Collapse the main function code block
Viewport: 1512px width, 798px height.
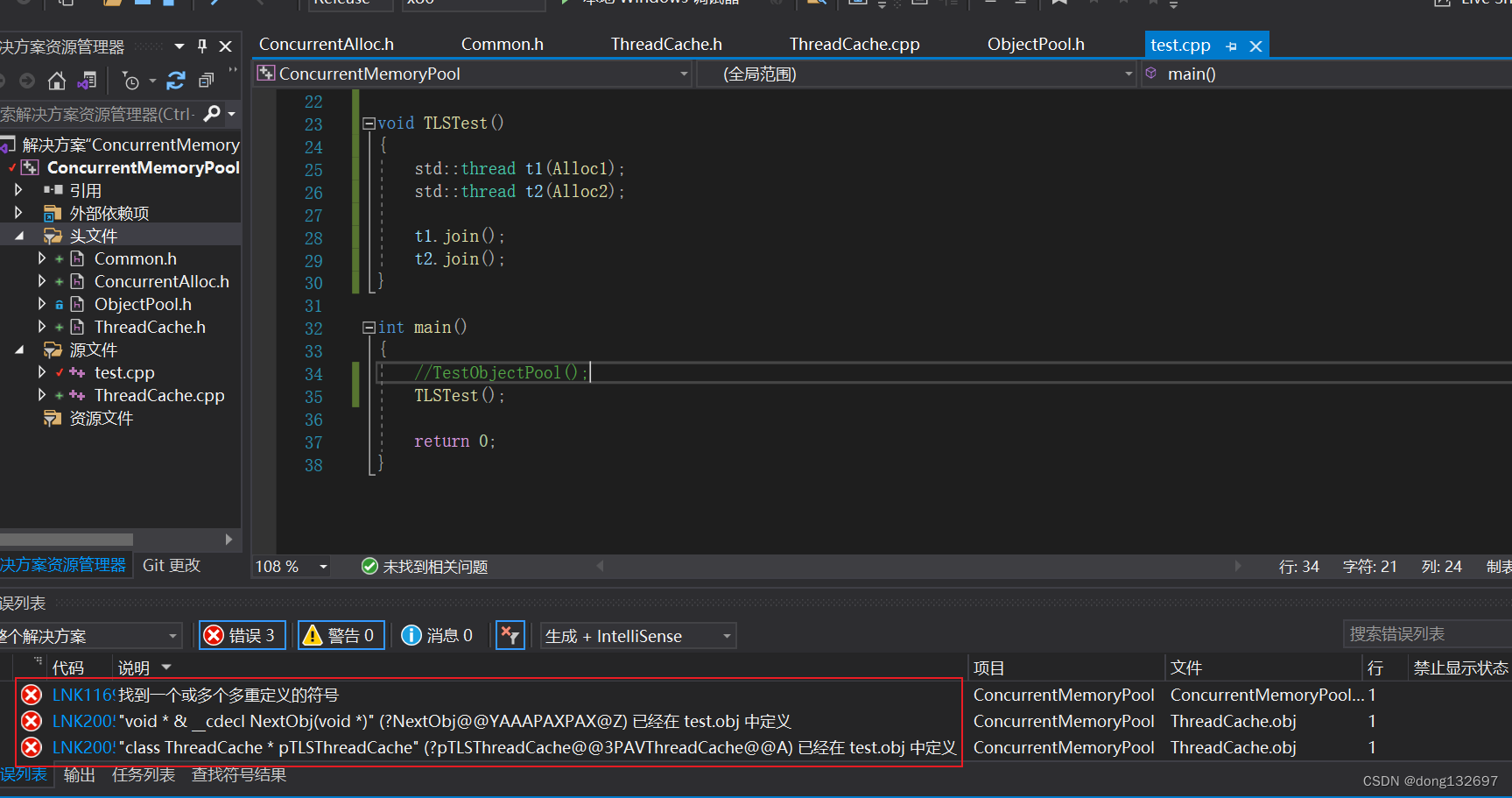(x=369, y=328)
